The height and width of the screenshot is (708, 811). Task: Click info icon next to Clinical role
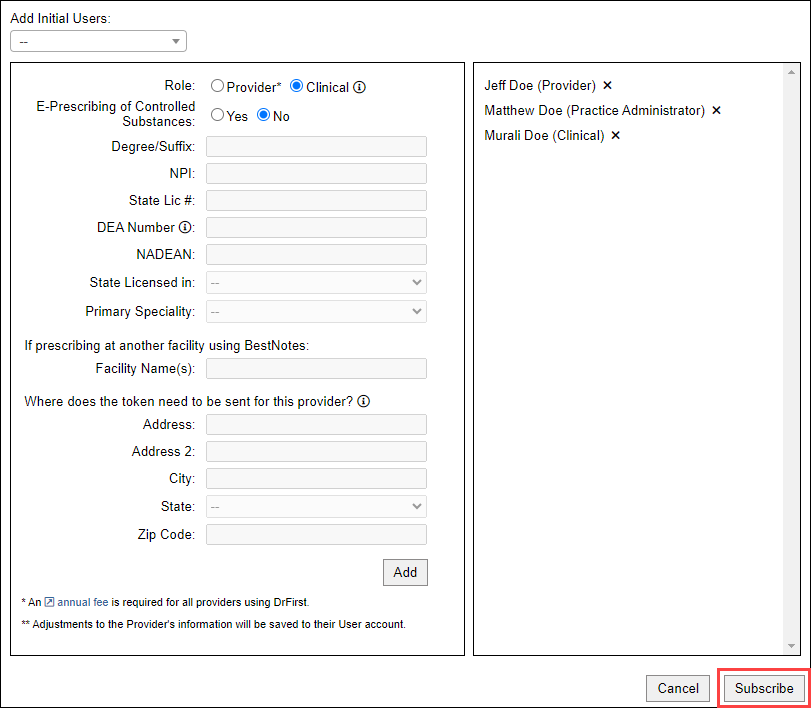[359, 87]
